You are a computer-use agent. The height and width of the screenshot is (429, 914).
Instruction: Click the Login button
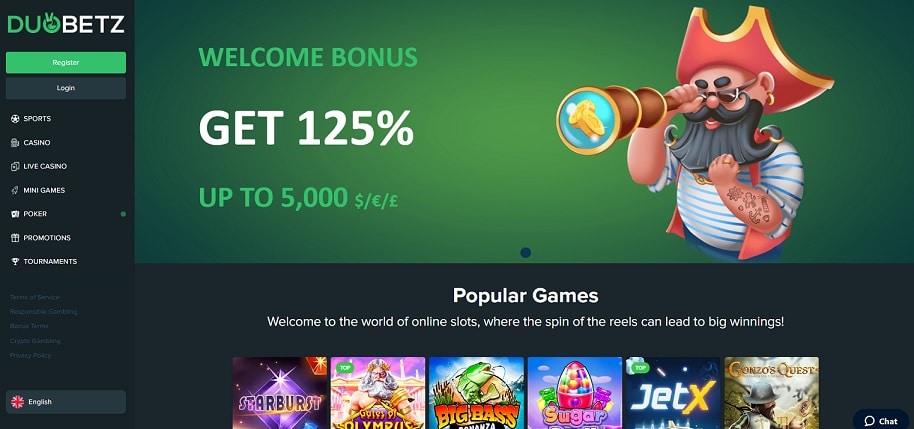pos(66,88)
